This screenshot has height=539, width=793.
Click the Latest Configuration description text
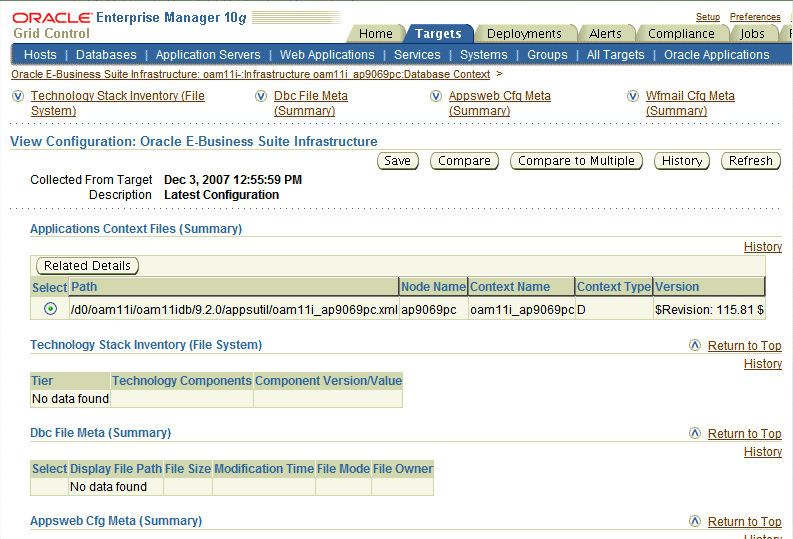click(x=222, y=195)
